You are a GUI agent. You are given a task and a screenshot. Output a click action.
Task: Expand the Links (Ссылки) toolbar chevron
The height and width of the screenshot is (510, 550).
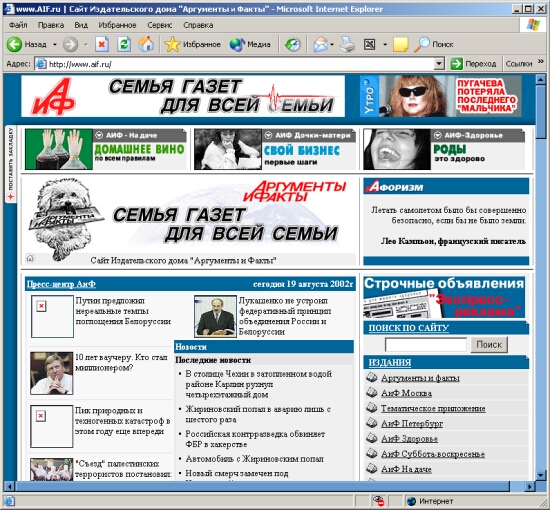pyautogui.click(x=541, y=61)
